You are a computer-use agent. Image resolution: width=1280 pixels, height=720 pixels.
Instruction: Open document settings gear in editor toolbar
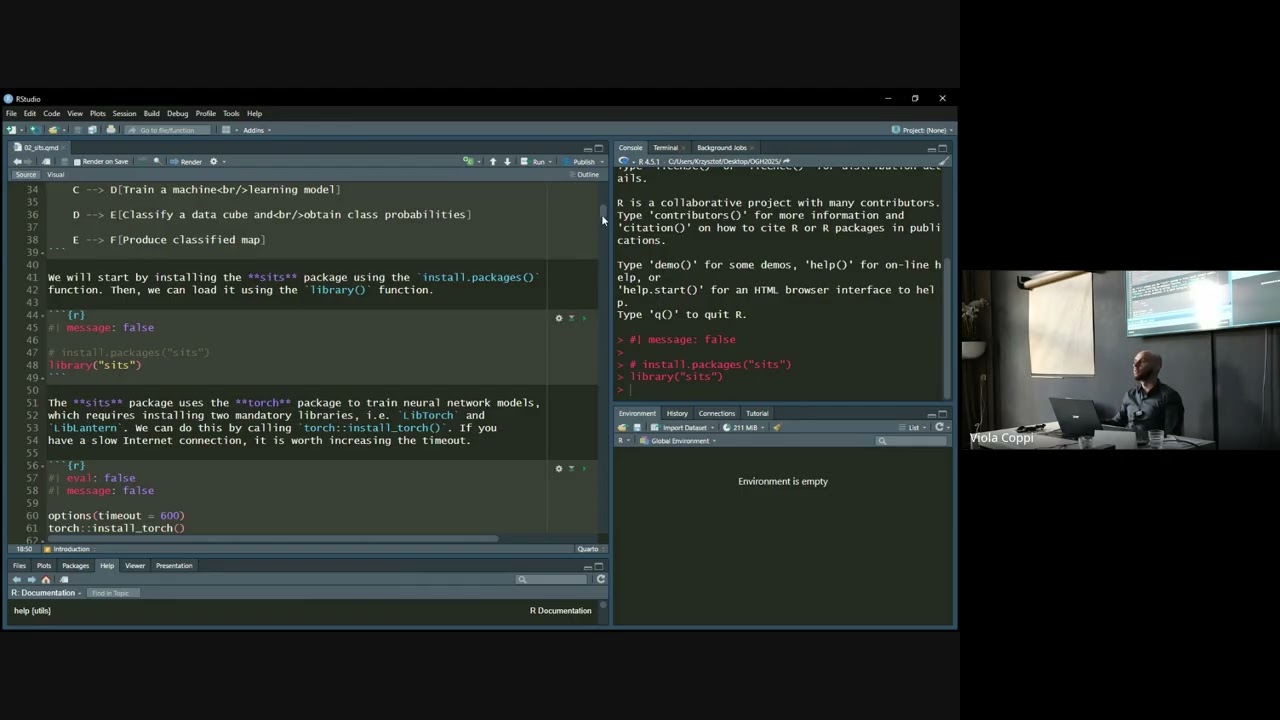point(212,161)
